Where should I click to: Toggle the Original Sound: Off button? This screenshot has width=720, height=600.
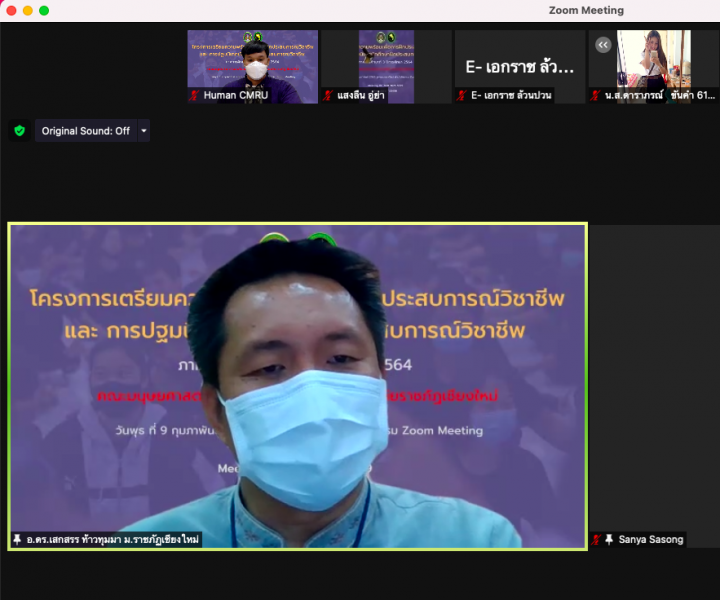86,131
